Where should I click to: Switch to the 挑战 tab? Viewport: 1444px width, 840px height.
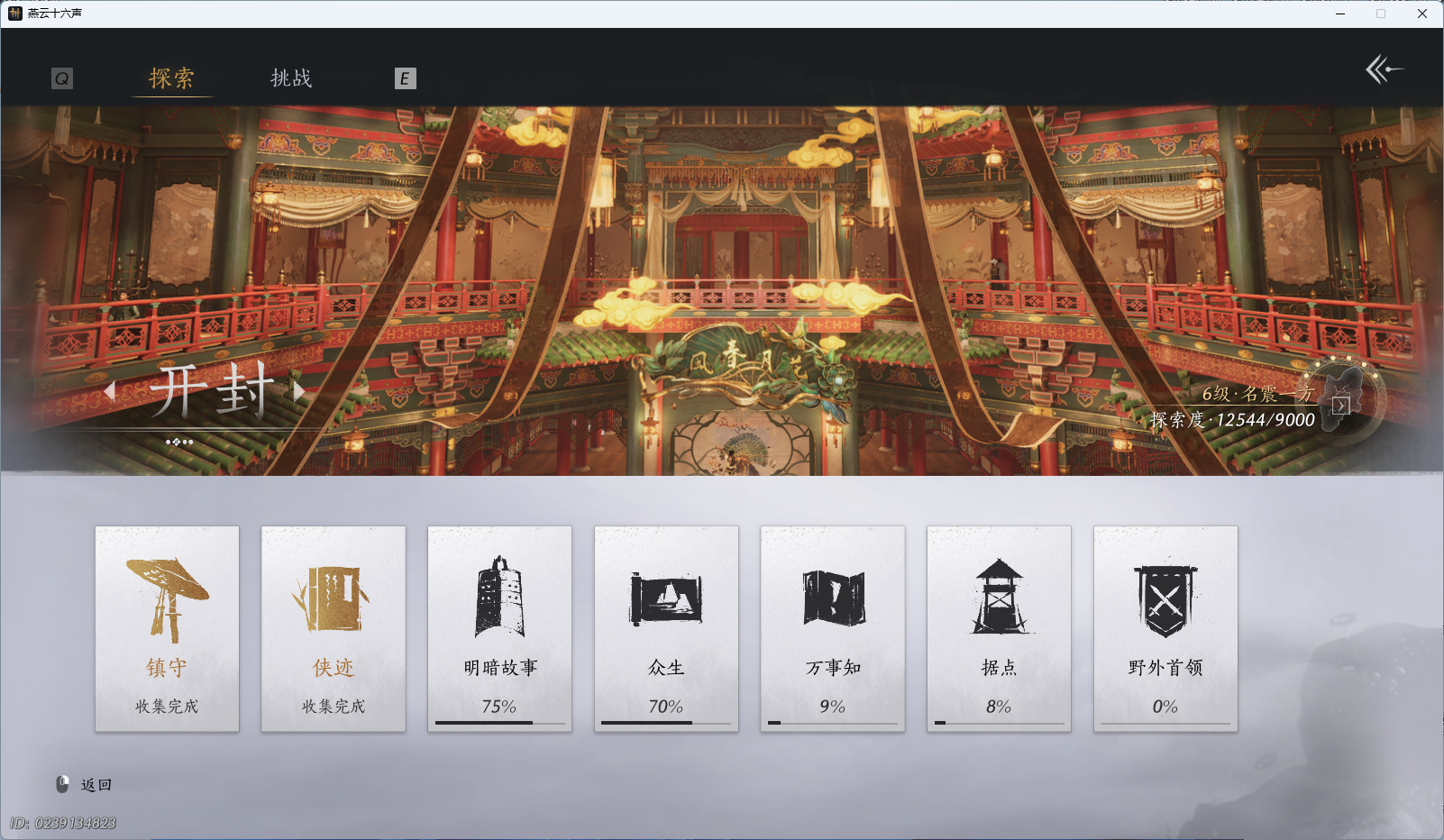point(290,78)
